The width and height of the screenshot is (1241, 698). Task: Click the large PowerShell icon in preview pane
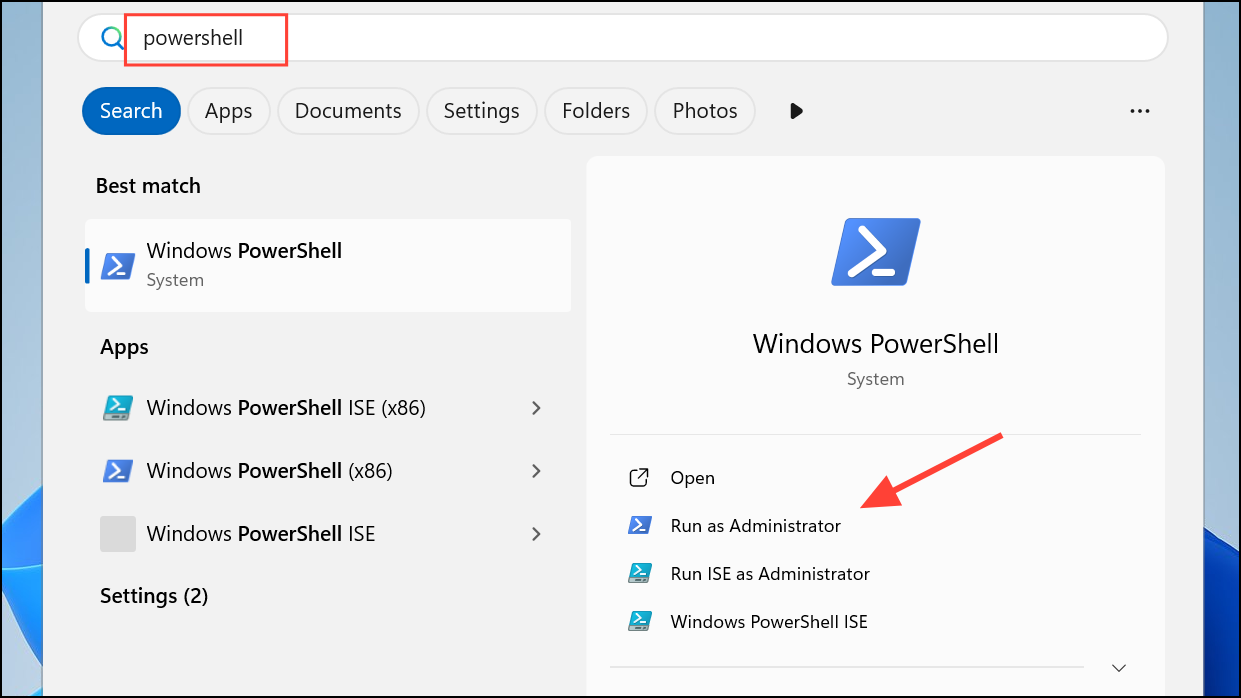875,251
